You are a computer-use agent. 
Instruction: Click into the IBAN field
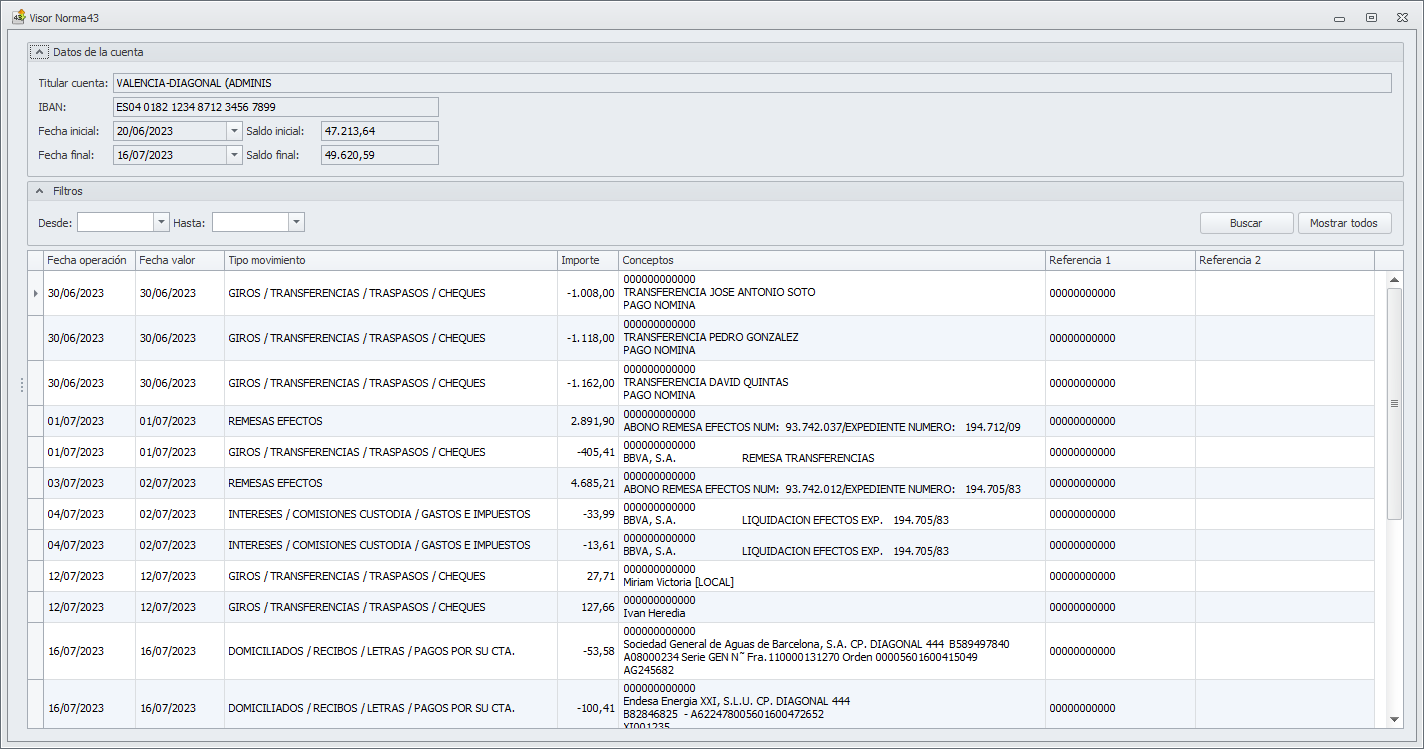pyautogui.click(x=275, y=107)
